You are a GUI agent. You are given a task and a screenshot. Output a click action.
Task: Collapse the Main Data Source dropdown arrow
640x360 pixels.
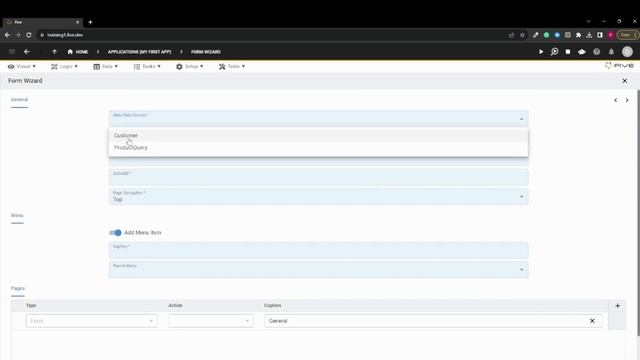(x=521, y=119)
